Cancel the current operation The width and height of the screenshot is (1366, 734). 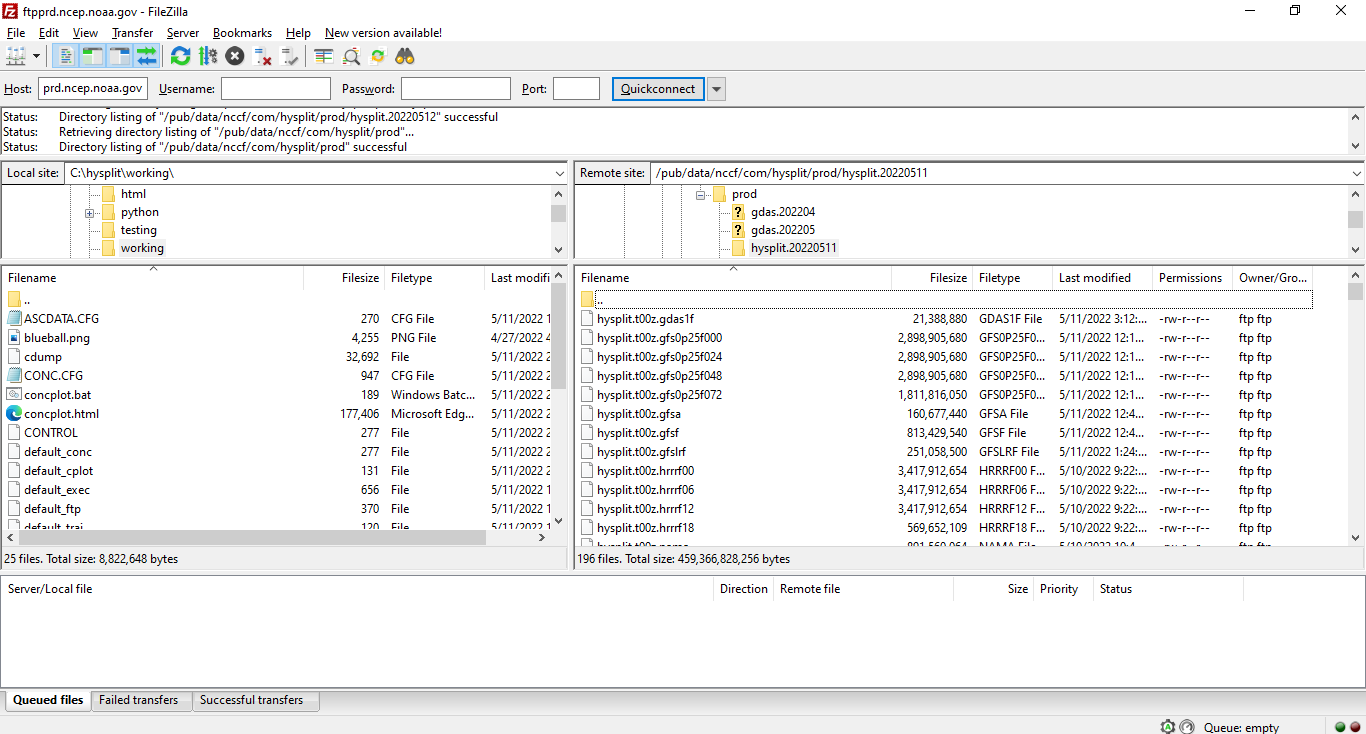coord(235,56)
